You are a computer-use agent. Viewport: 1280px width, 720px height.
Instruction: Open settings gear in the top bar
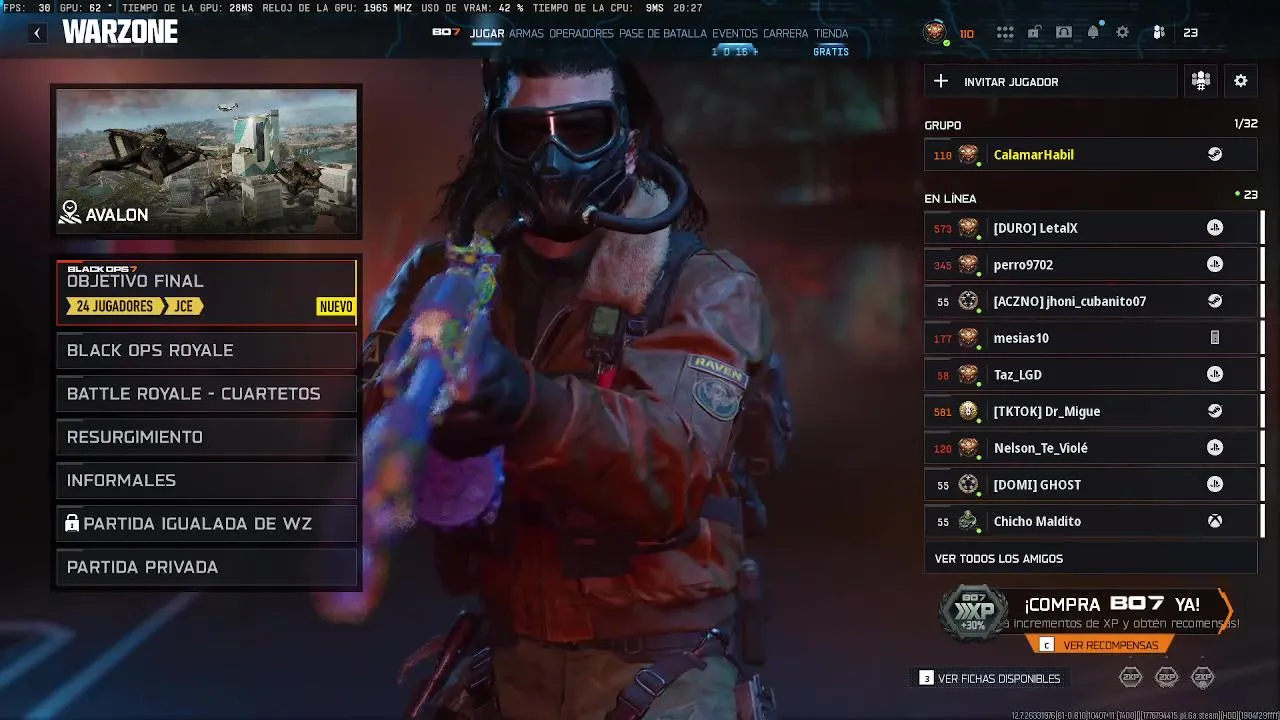point(1123,33)
